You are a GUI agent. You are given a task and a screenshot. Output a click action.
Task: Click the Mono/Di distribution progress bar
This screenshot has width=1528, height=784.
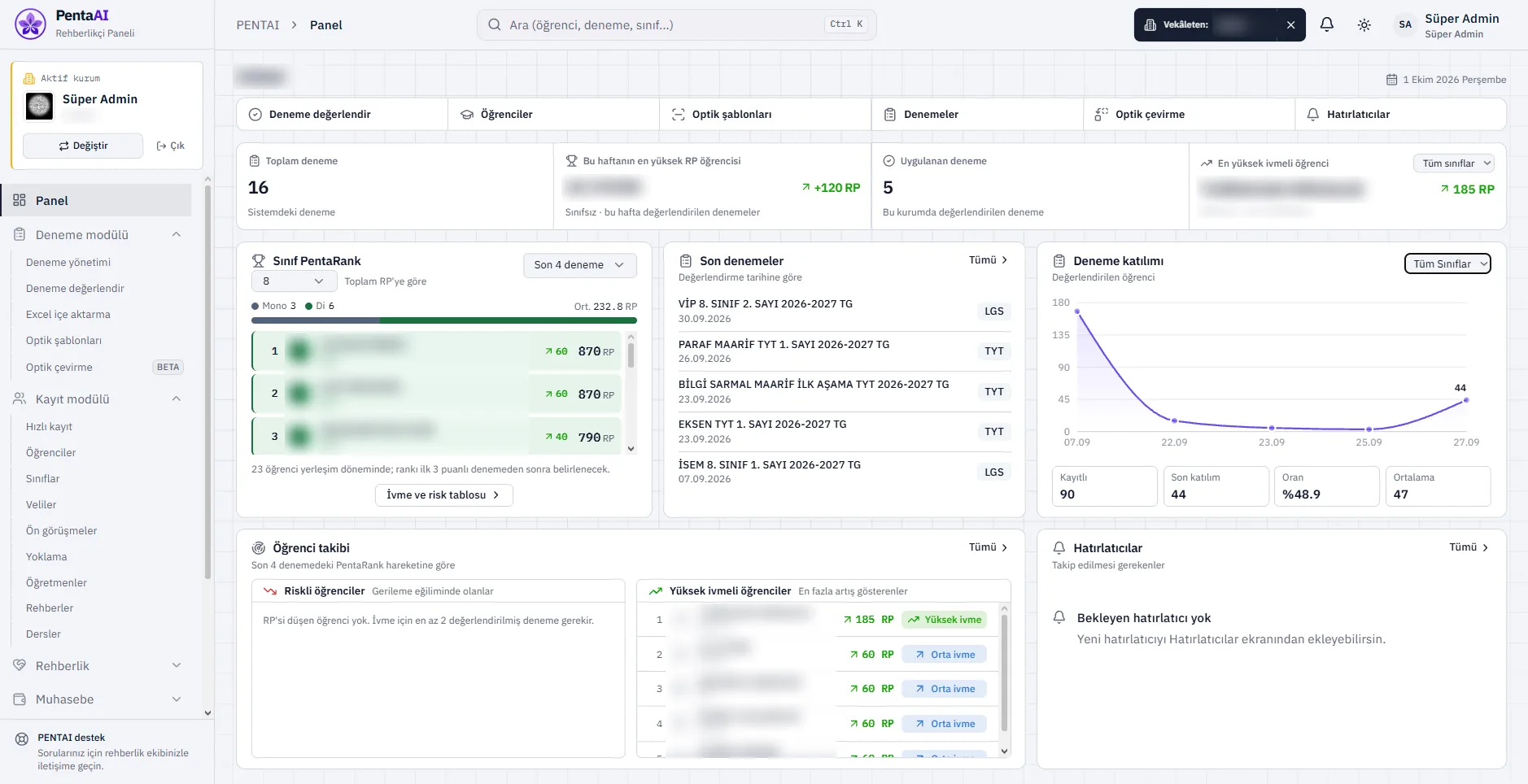444,320
